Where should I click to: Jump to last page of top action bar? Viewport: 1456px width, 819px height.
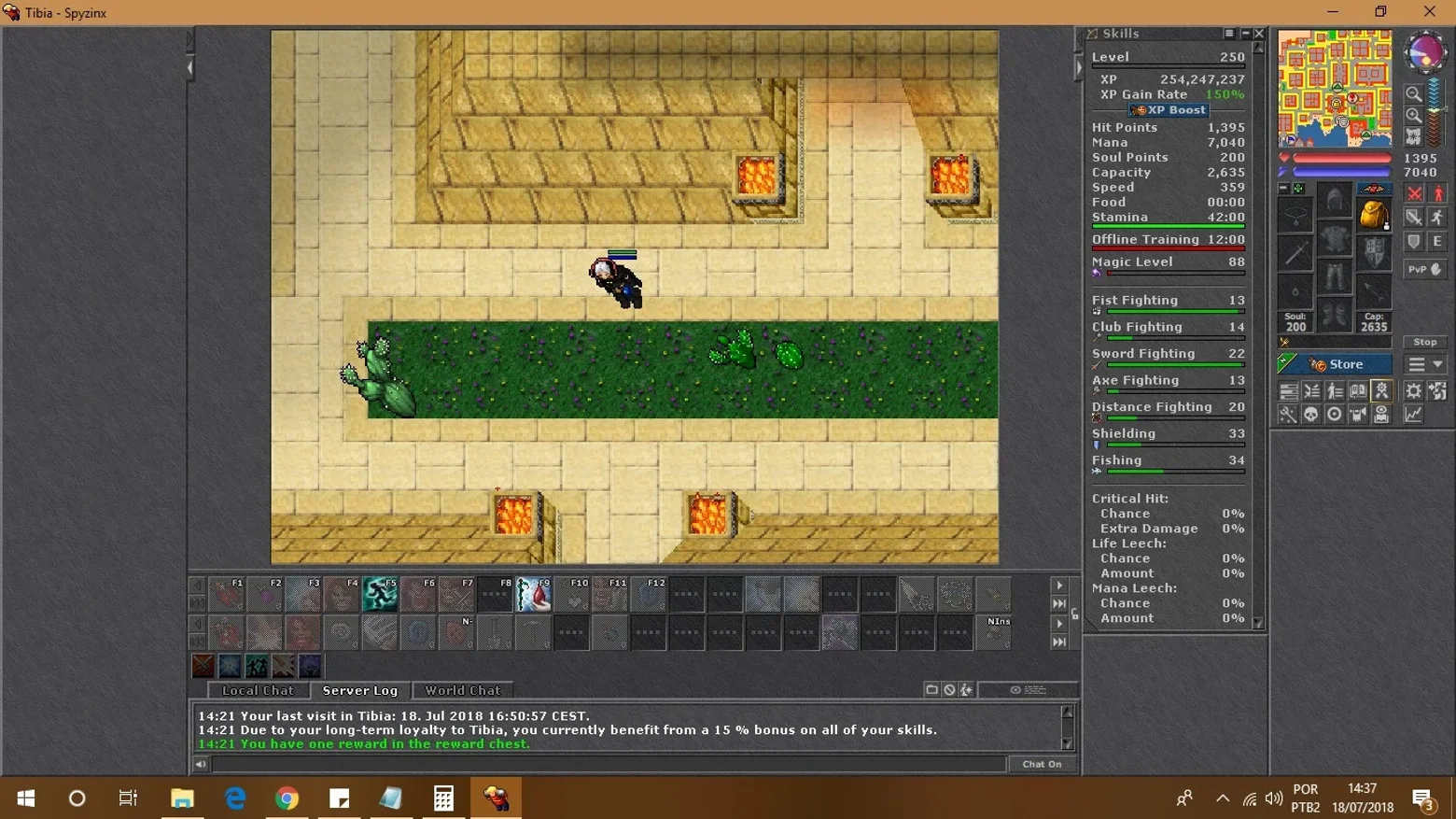click(1059, 604)
